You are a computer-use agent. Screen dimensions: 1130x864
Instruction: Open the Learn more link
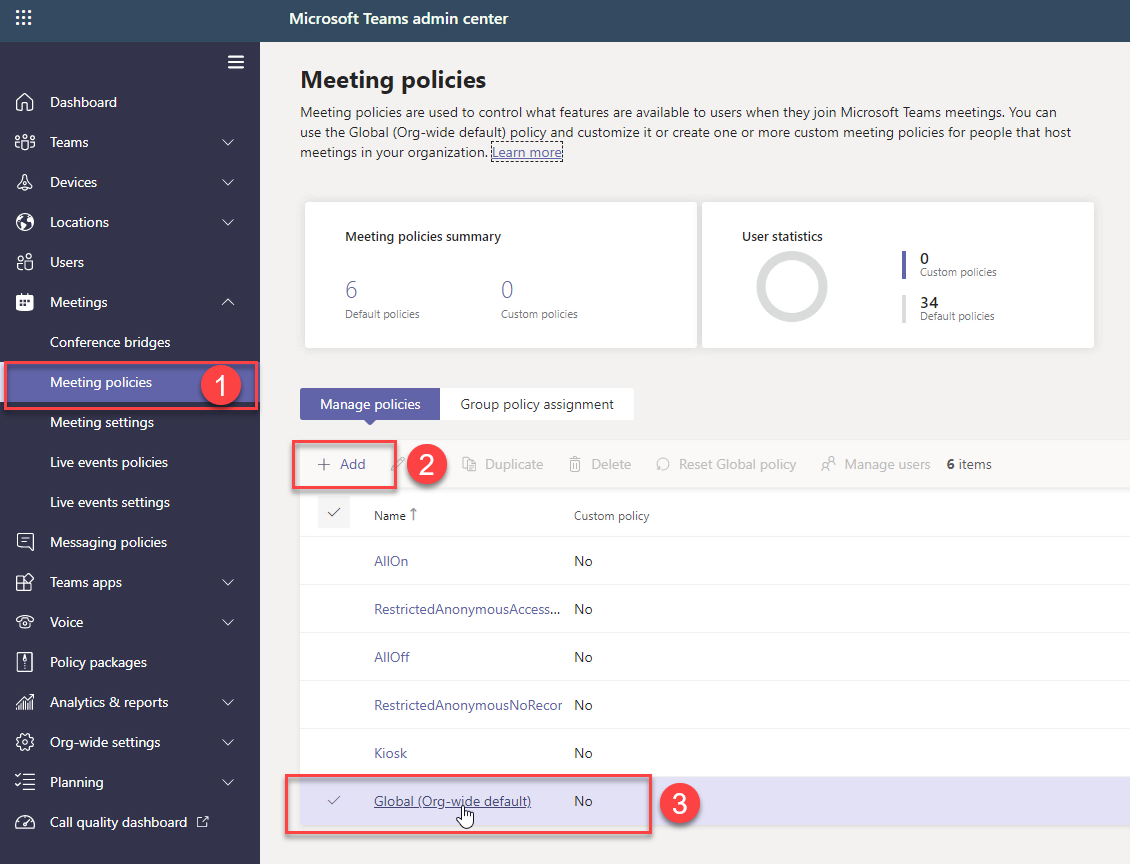point(526,152)
